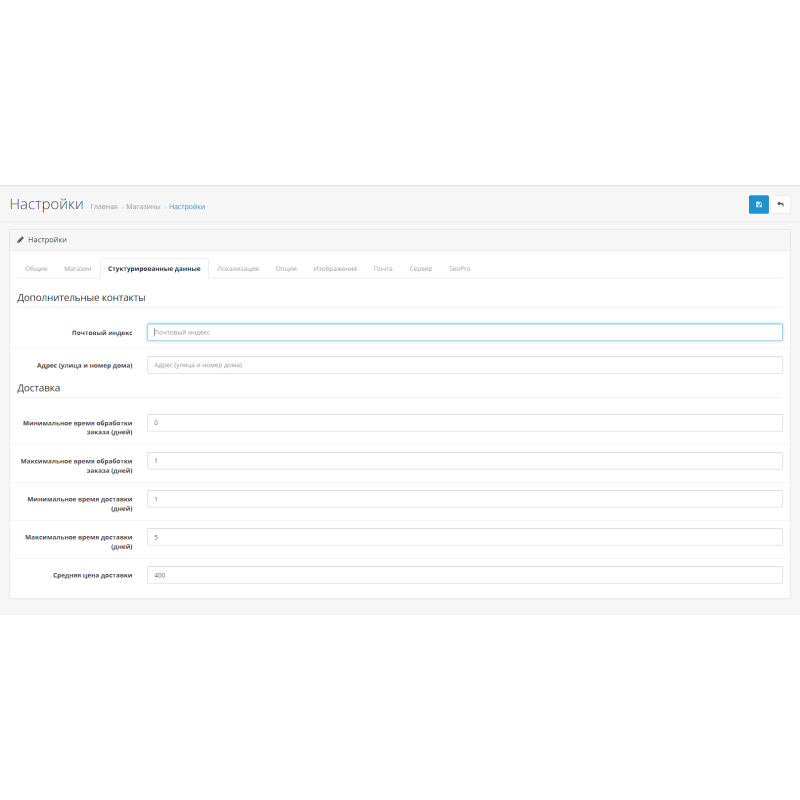800x800 pixels.
Task: Switch to the Сервер tab
Action: (421, 268)
